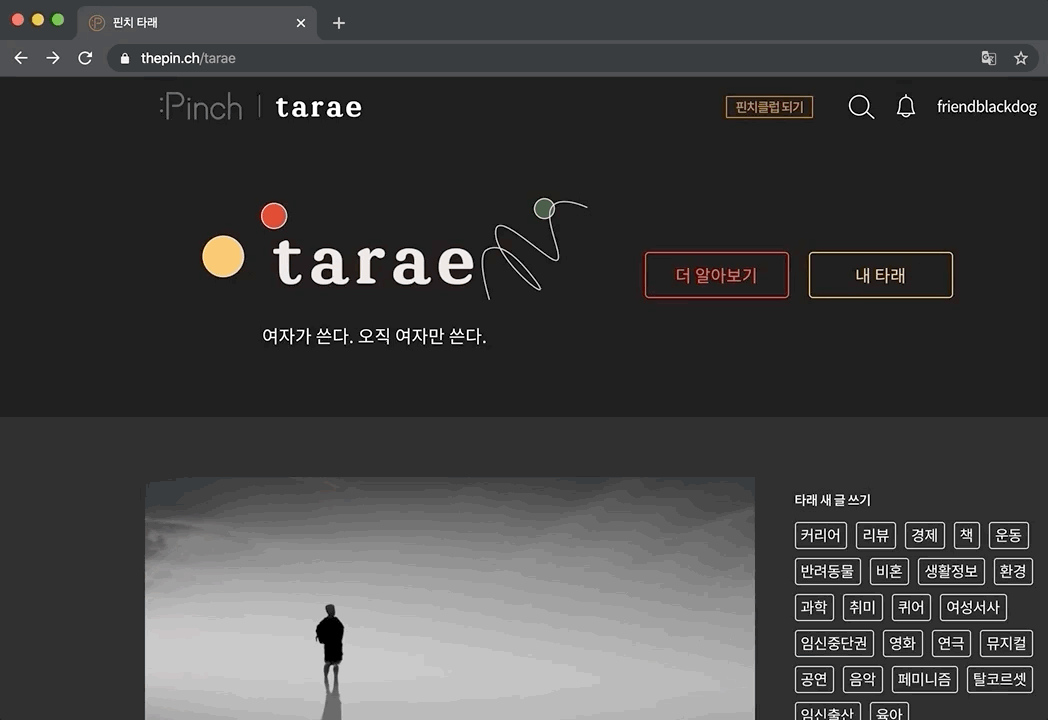Select the 핀치 타래 browser tab
Image resolution: width=1048 pixels, height=720 pixels.
click(x=196, y=23)
